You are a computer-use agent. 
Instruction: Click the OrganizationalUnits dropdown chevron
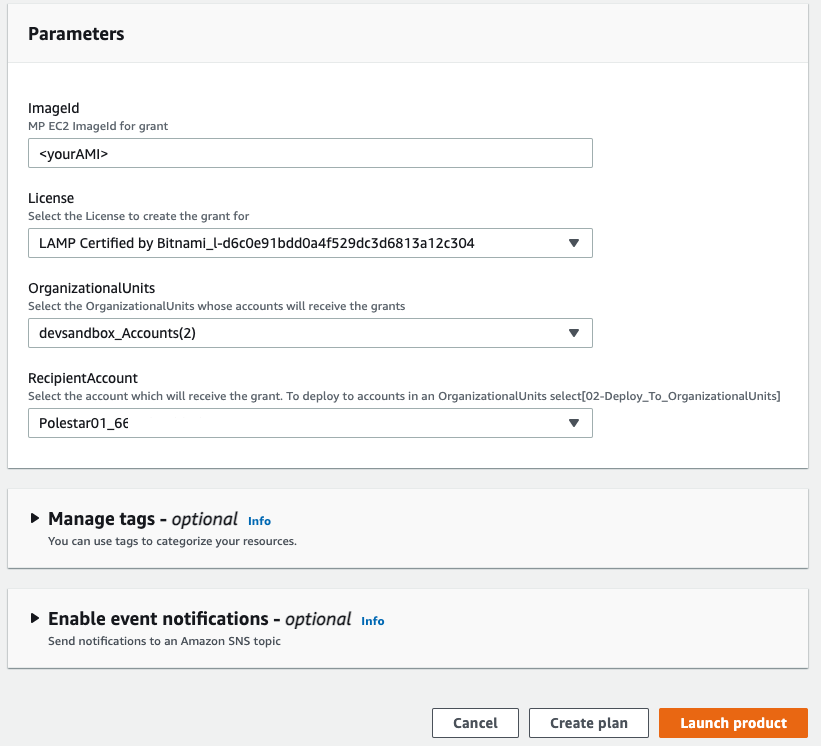(x=575, y=333)
